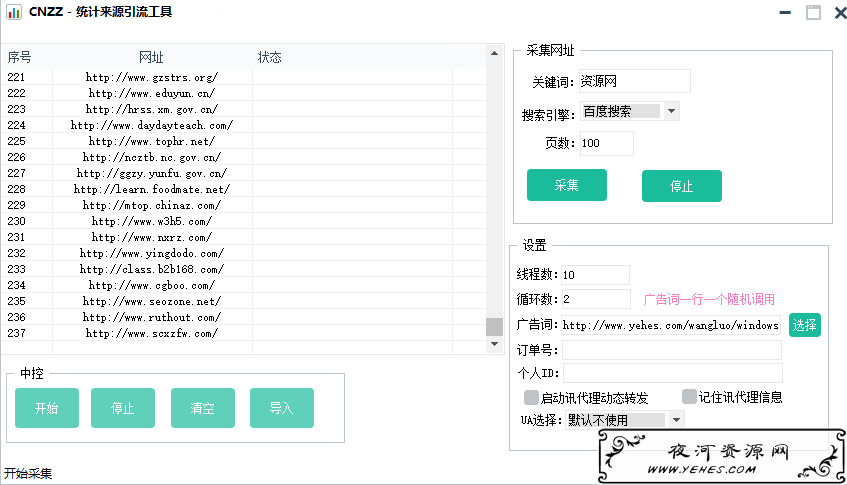Screen dimensions: 847x485
Task: Click the empty 订单号 input field
Action: [x=671, y=350]
